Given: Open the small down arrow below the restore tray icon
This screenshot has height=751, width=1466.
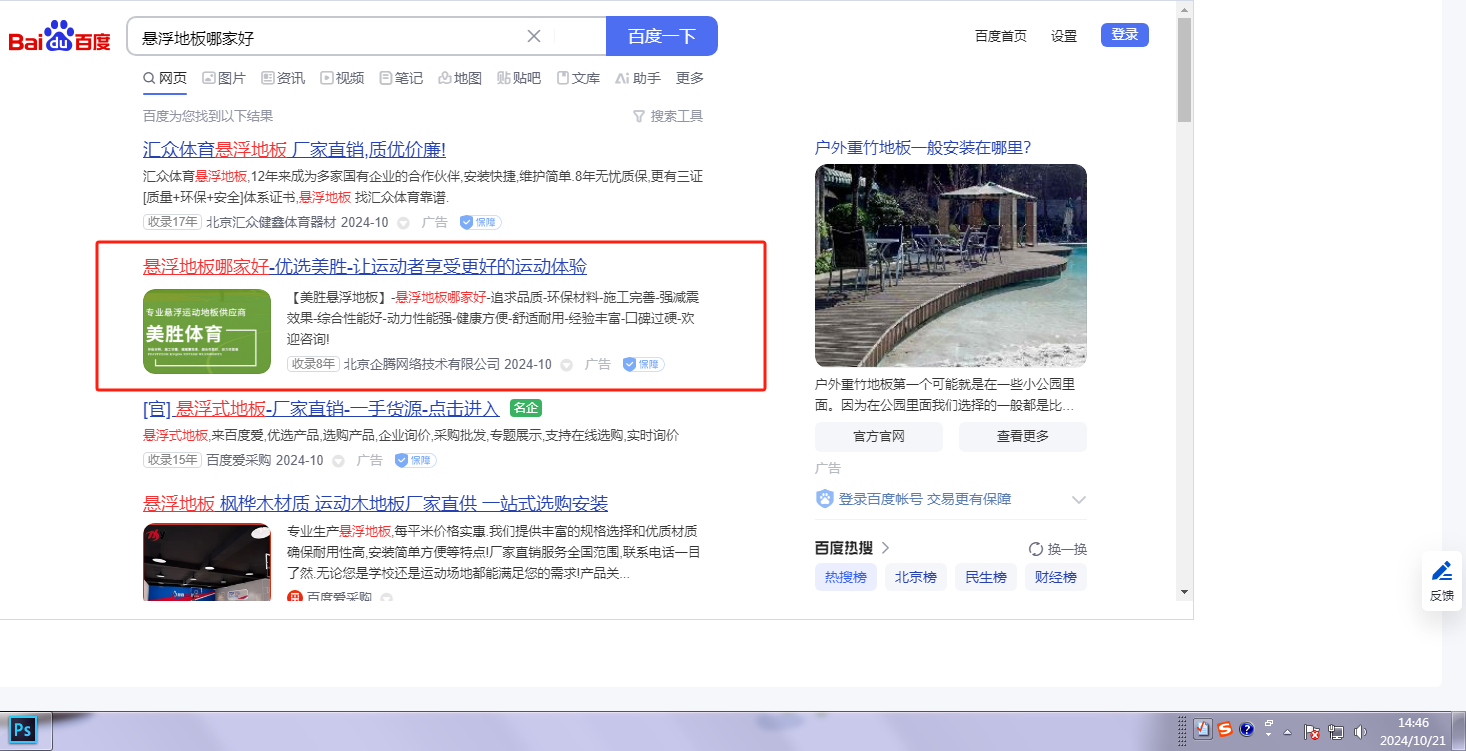Looking at the screenshot, I should pyautogui.click(x=1269, y=736).
